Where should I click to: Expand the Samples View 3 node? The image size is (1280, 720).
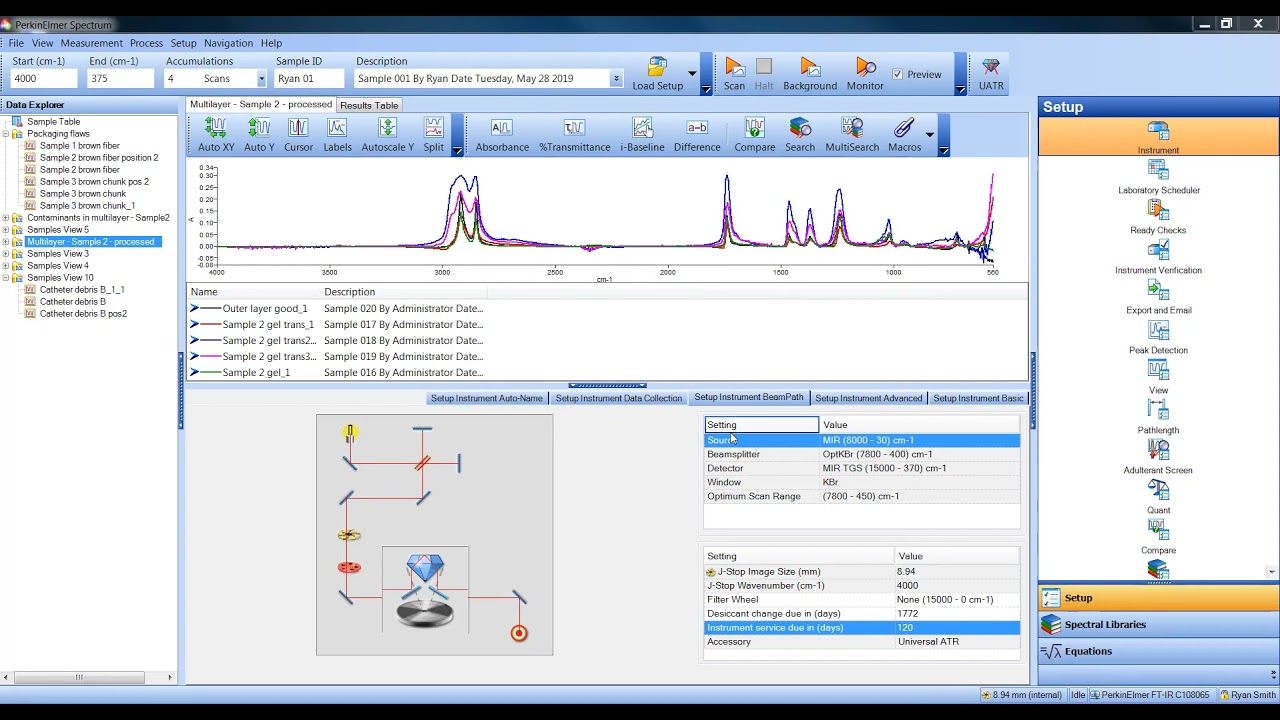(x=6, y=254)
